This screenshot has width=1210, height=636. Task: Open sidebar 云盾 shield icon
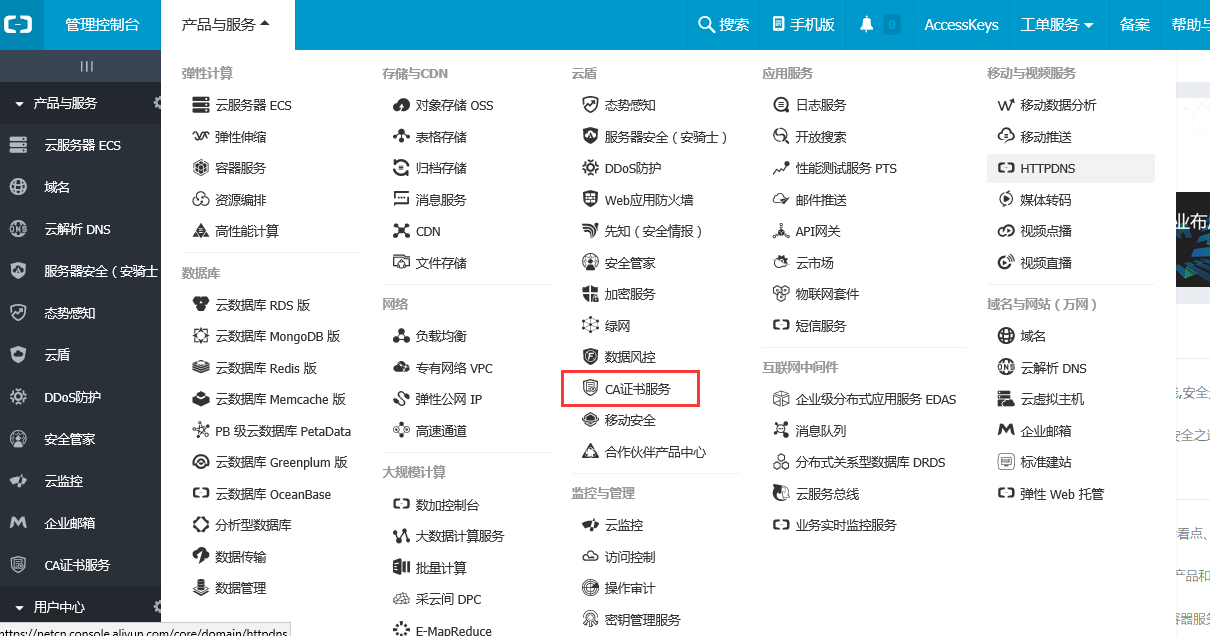click(18, 355)
